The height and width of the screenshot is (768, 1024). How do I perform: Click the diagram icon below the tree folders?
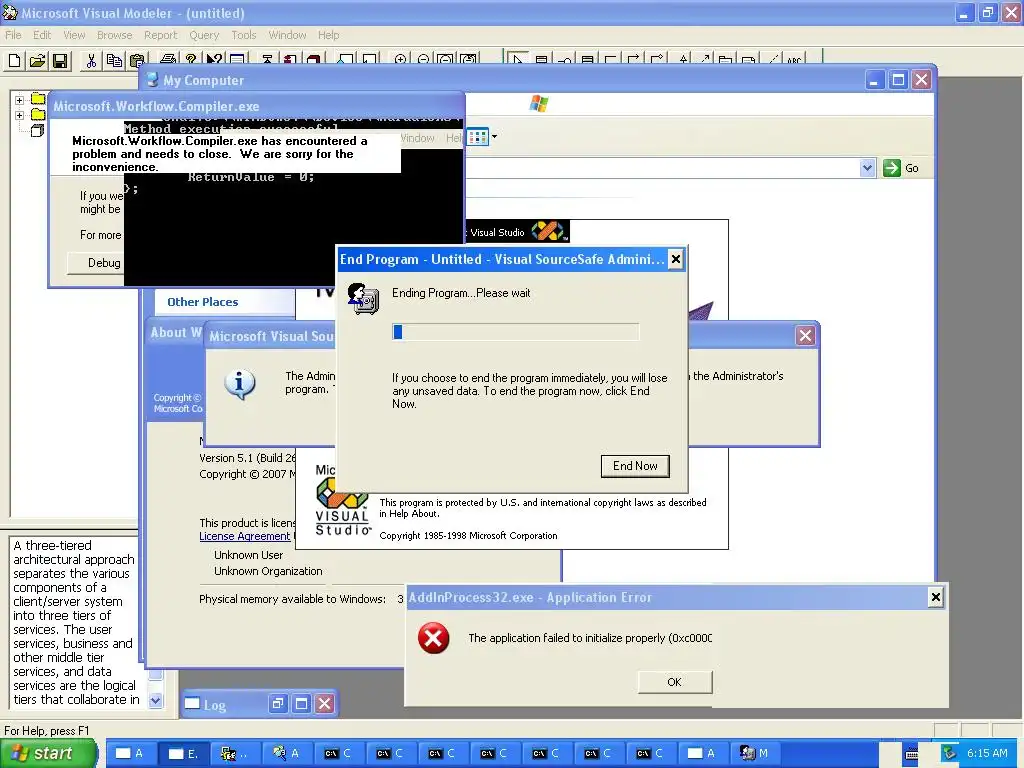pos(37,131)
